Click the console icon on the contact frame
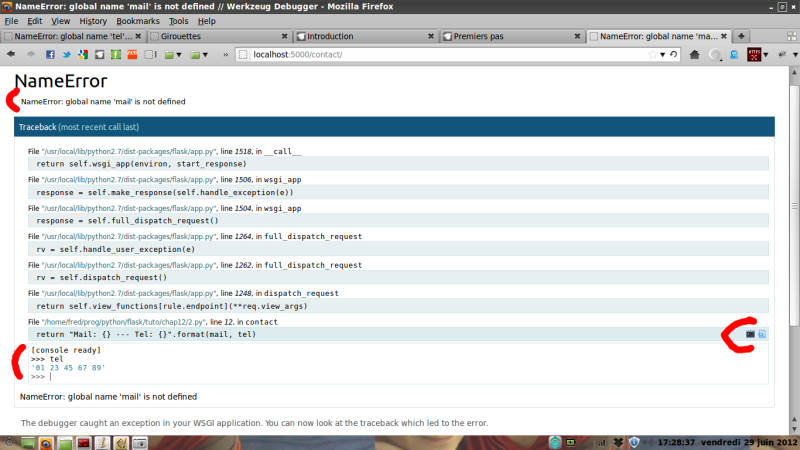 coord(750,334)
